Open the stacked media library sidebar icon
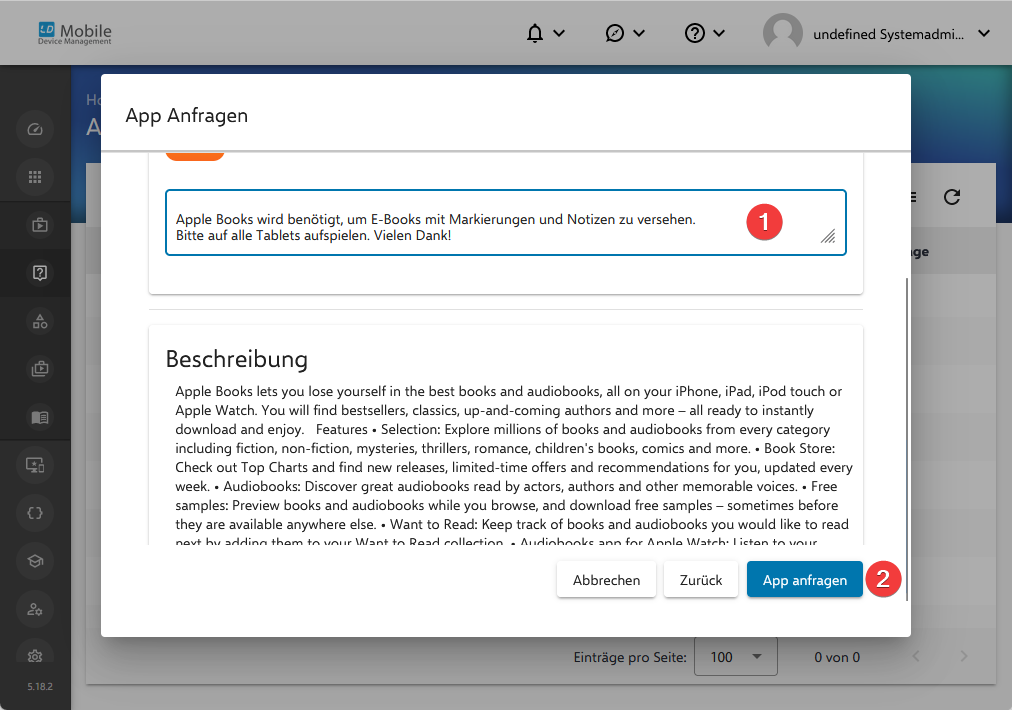The height and width of the screenshot is (710, 1012). (39, 369)
